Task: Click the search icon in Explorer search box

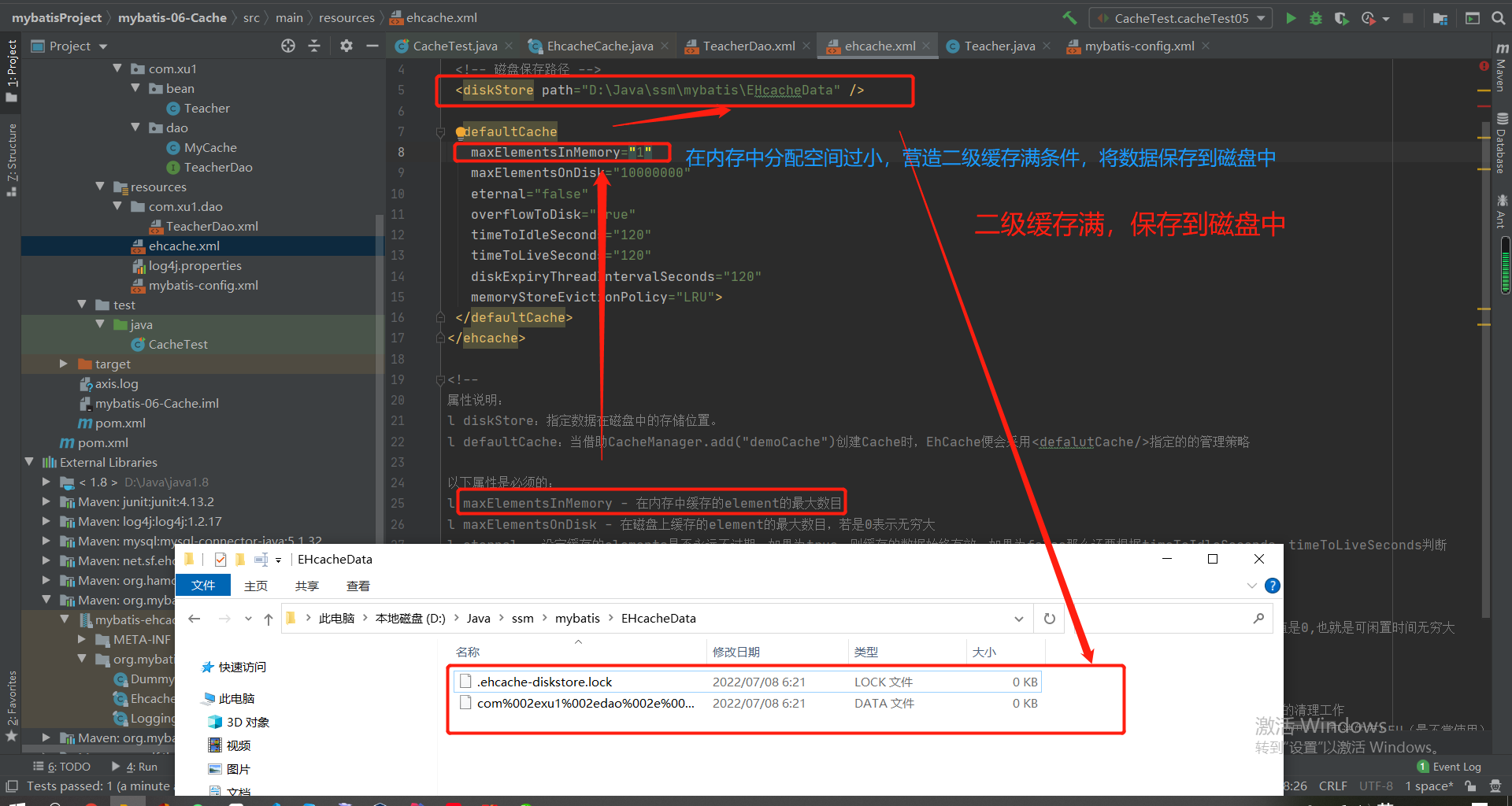Action: pyautogui.click(x=1258, y=619)
